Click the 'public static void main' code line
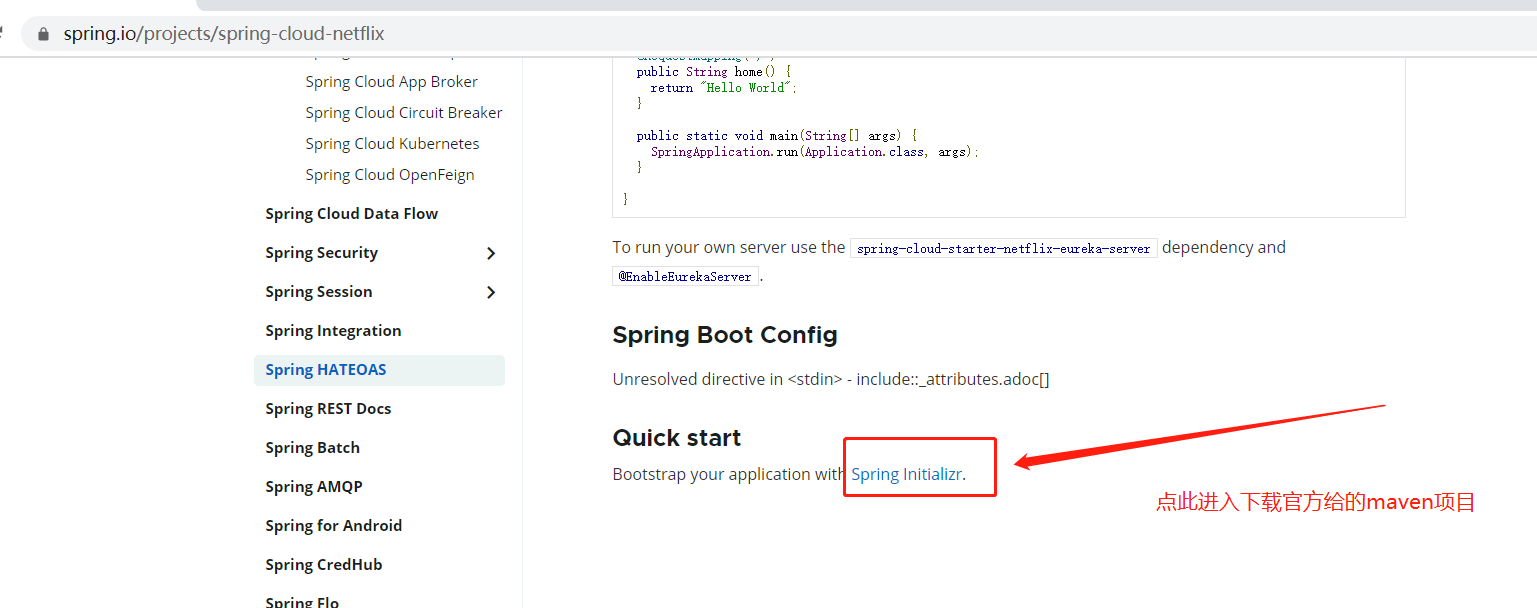1537x608 pixels. (777, 136)
